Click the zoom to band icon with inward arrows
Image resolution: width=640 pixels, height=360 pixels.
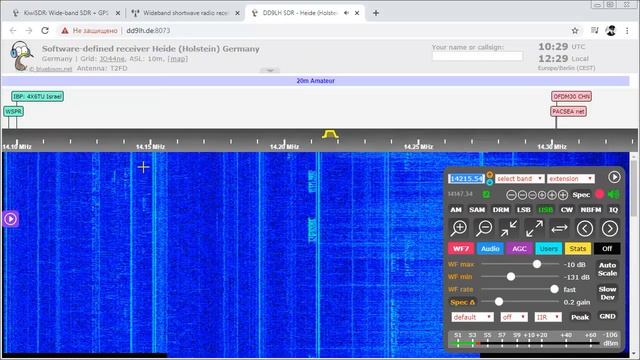pyautogui.click(x=509, y=228)
